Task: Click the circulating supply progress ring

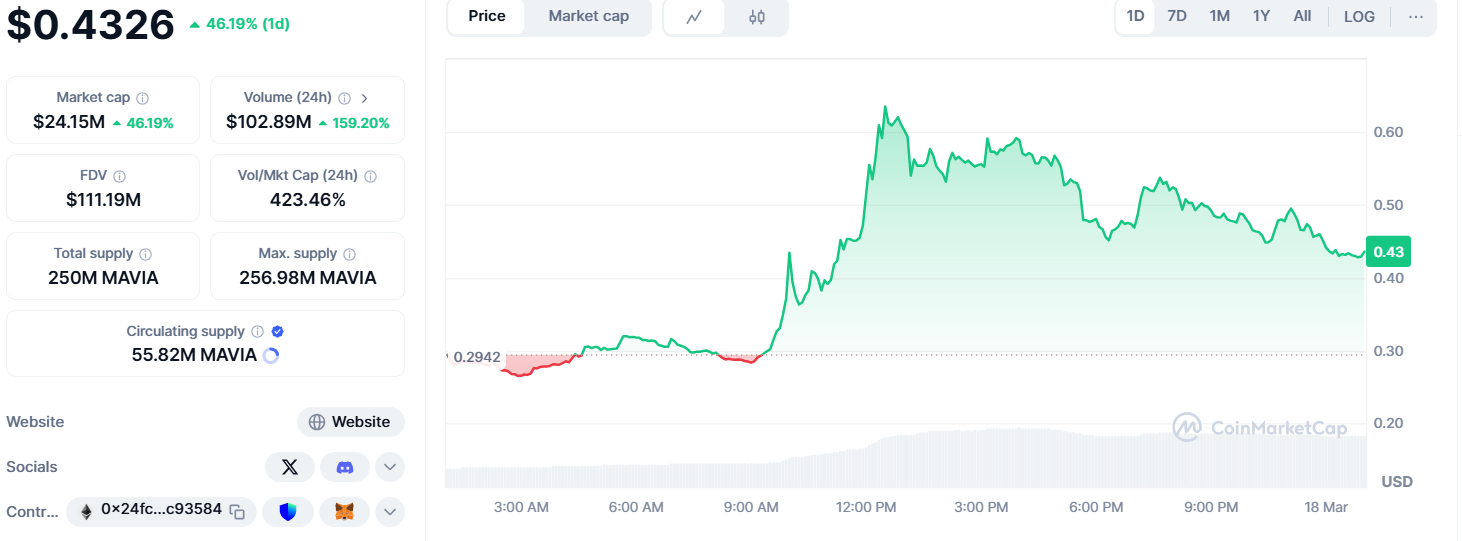Action: (270, 355)
